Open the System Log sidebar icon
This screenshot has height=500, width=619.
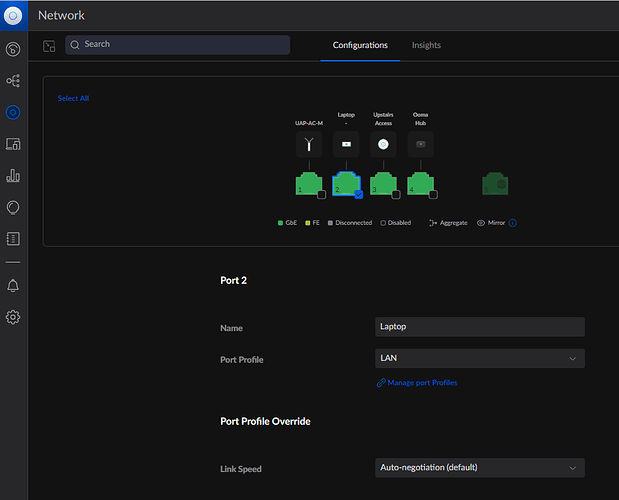pos(13,239)
